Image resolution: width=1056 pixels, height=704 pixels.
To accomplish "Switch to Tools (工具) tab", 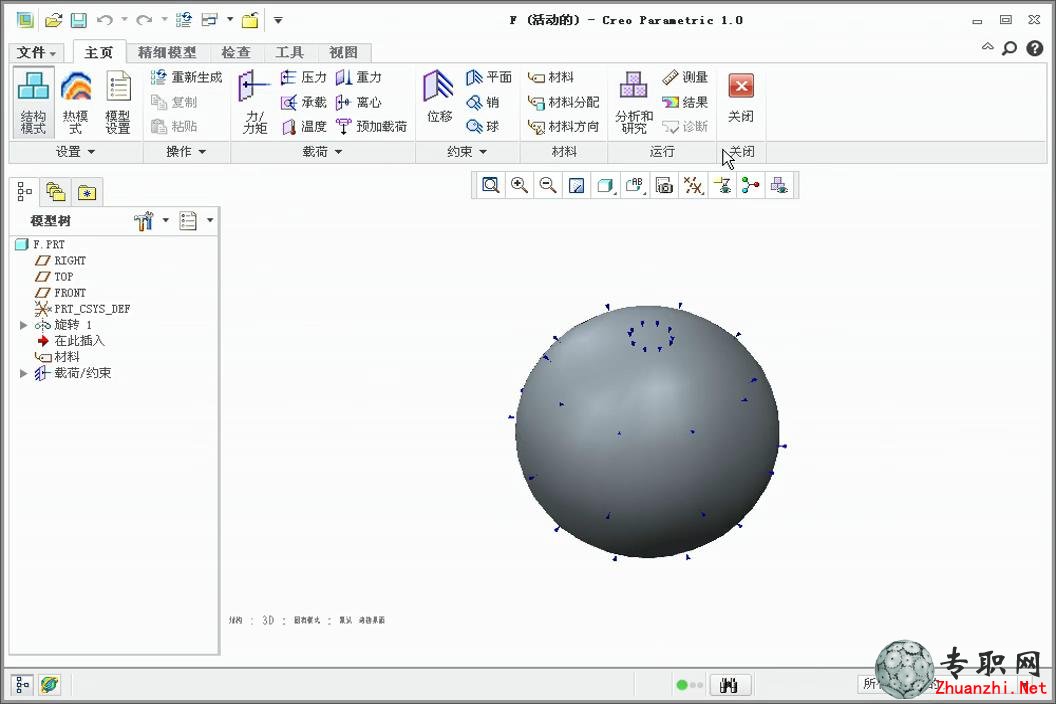I will tap(290, 53).
